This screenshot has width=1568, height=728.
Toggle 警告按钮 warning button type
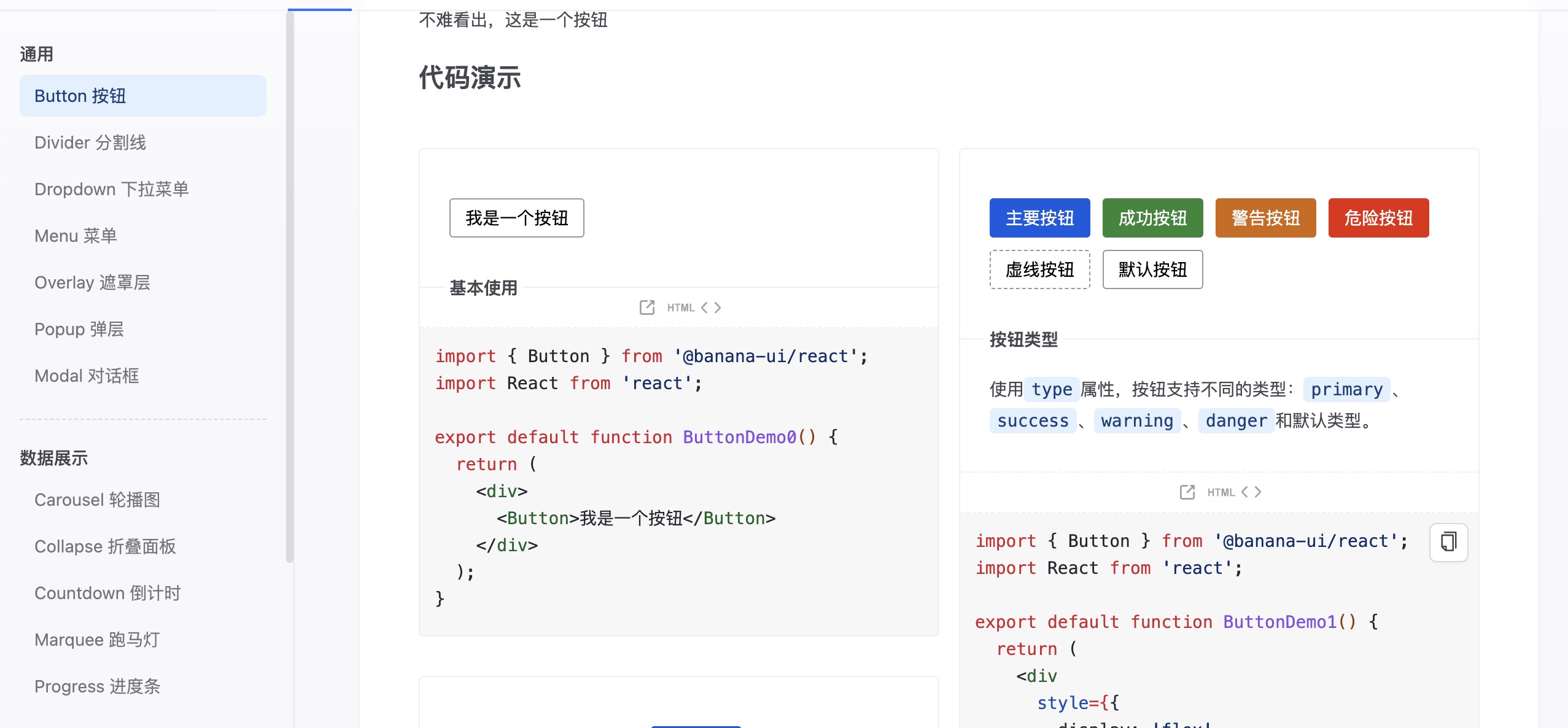click(x=1266, y=217)
